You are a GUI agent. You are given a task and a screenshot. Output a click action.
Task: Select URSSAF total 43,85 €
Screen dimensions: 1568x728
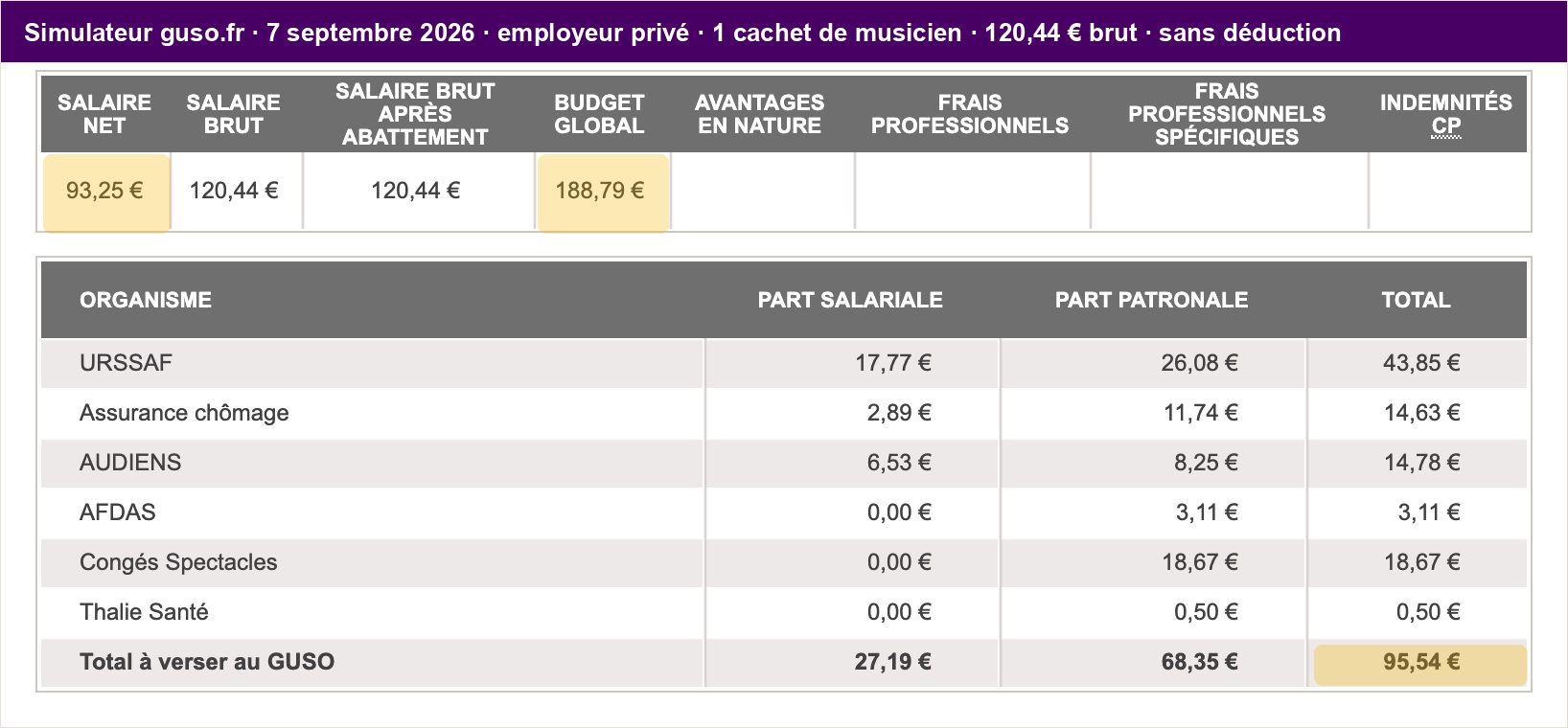click(x=1421, y=363)
